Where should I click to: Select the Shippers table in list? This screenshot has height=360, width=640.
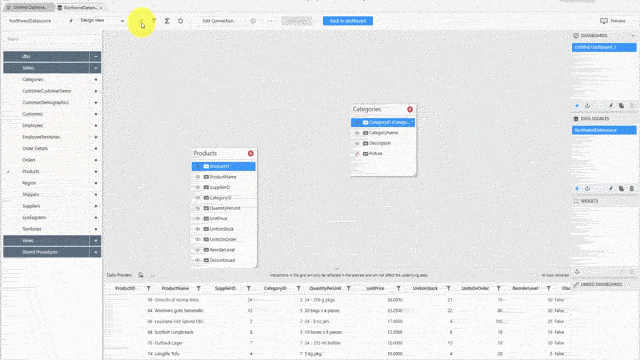(x=31, y=194)
